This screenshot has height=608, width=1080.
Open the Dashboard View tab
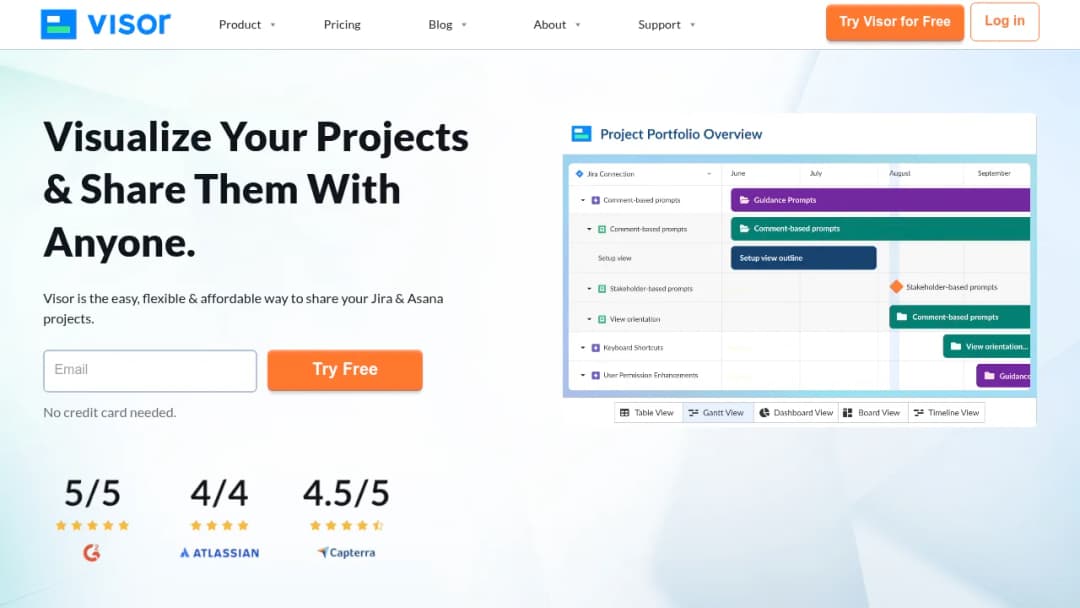[796, 412]
